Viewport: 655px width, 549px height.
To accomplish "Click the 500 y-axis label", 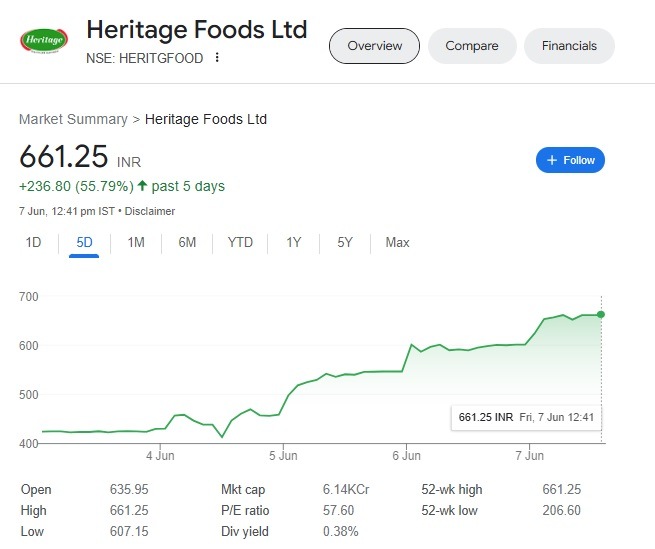I will 28,394.
